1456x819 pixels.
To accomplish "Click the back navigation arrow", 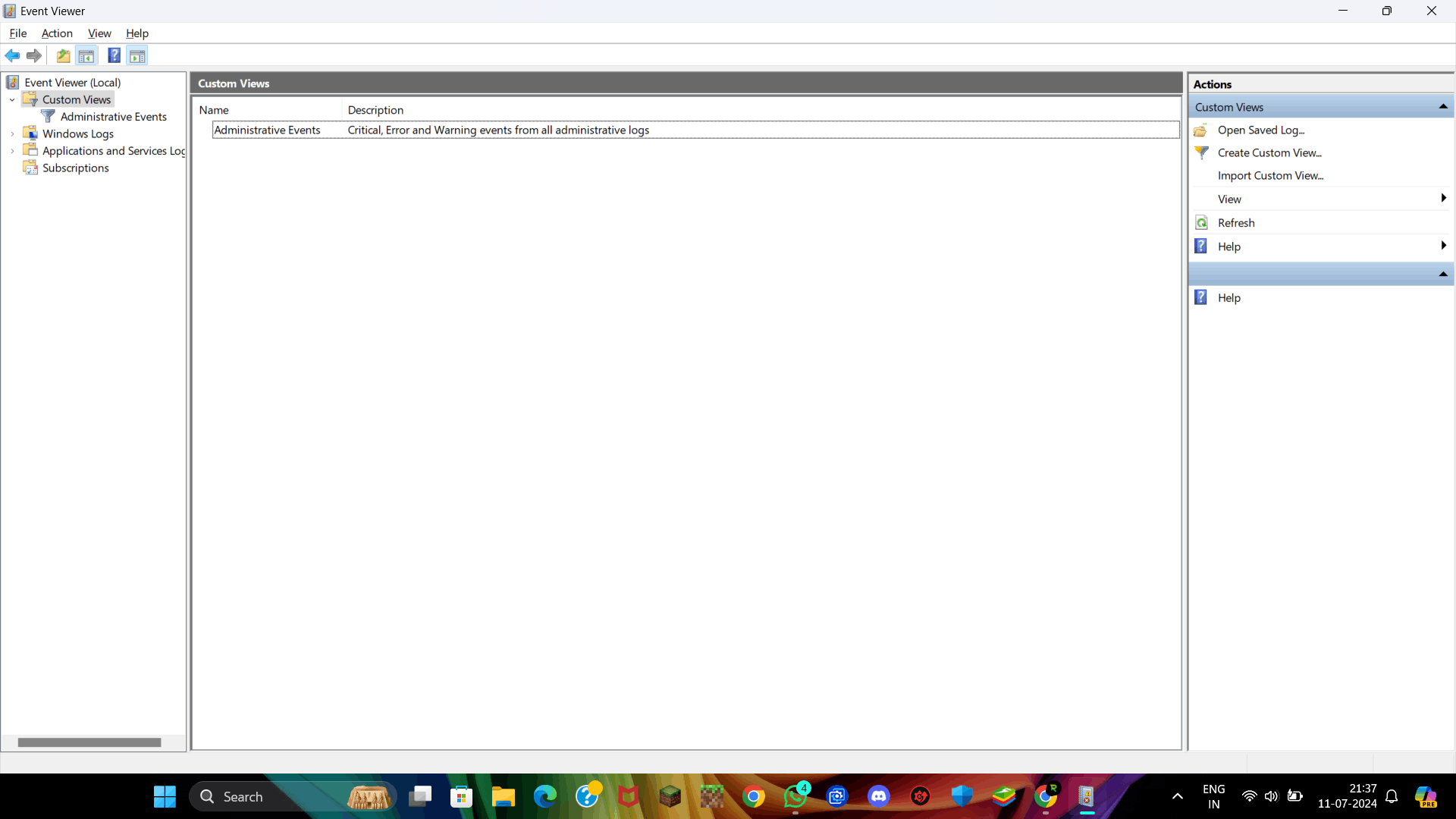I will click(x=12, y=55).
